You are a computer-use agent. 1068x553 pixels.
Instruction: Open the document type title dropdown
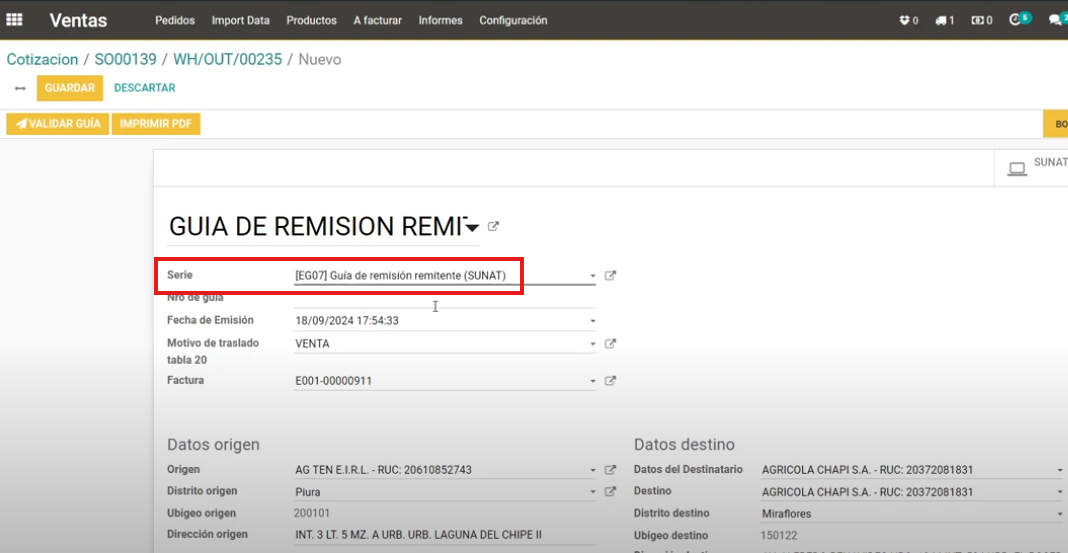tap(472, 228)
